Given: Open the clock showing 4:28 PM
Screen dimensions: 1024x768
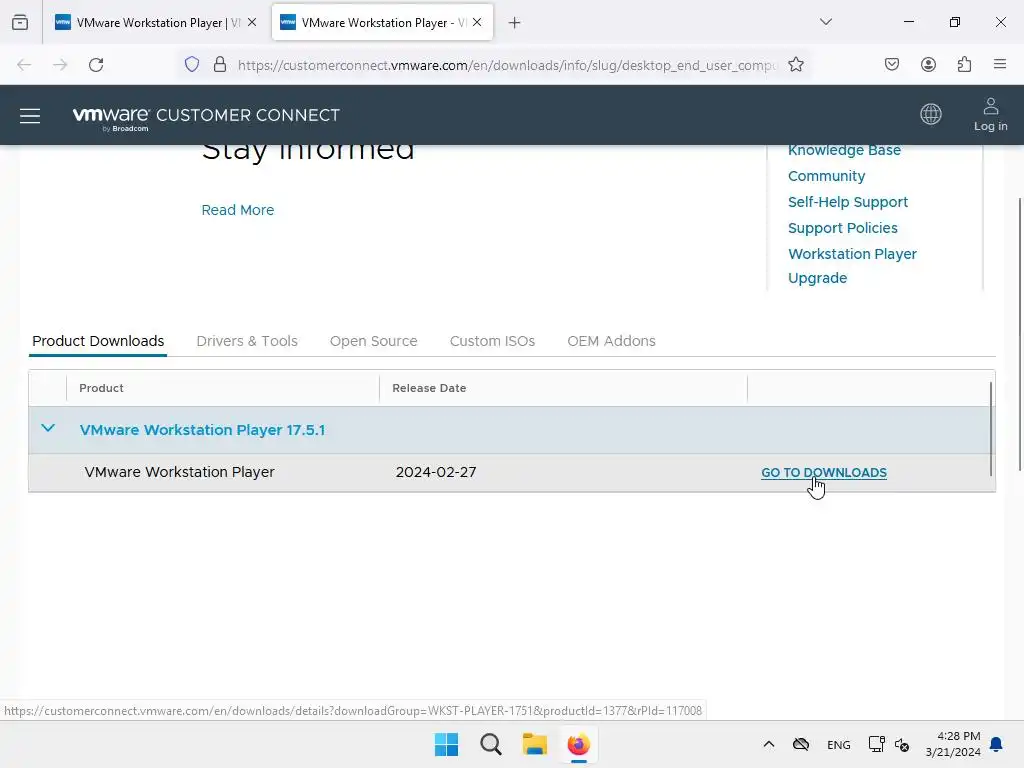Looking at the screenshot, I should pyautogui.click(x=953, y=744).
